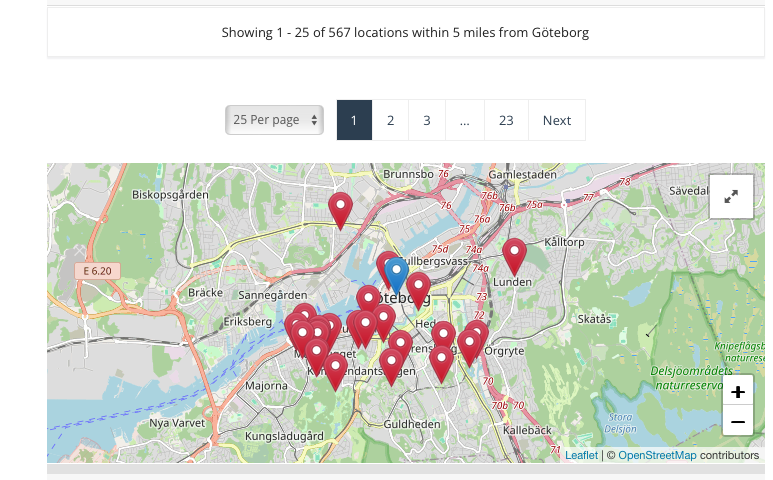Open the OpenStreetMap attribution link
773x480 pixels.
(x=656, y=455)
